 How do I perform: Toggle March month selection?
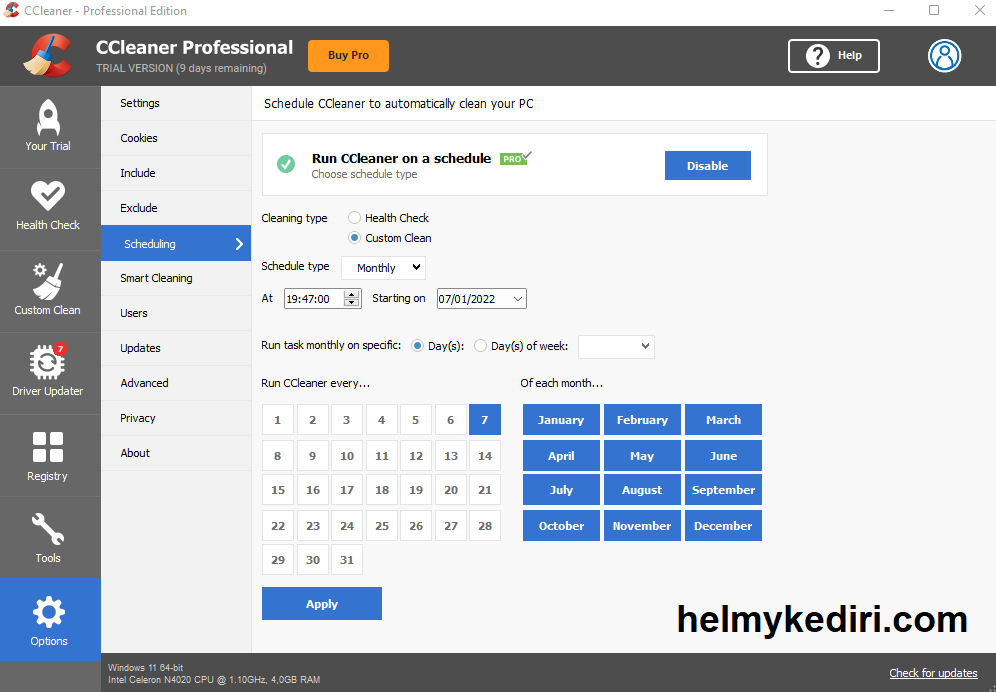point(723,420)
